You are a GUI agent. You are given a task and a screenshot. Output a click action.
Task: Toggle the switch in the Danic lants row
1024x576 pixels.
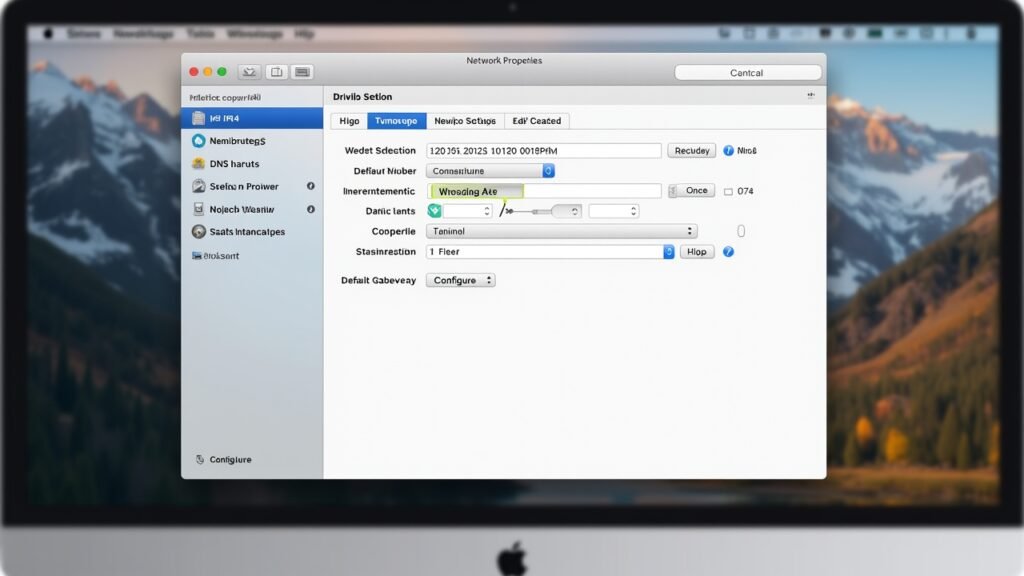[565, 211]
